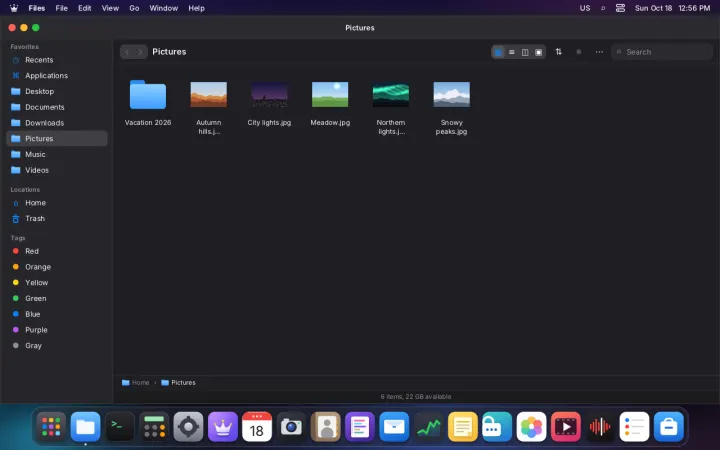
Task: Open Documents folder in the sidebar
Action: pos(57,107)
